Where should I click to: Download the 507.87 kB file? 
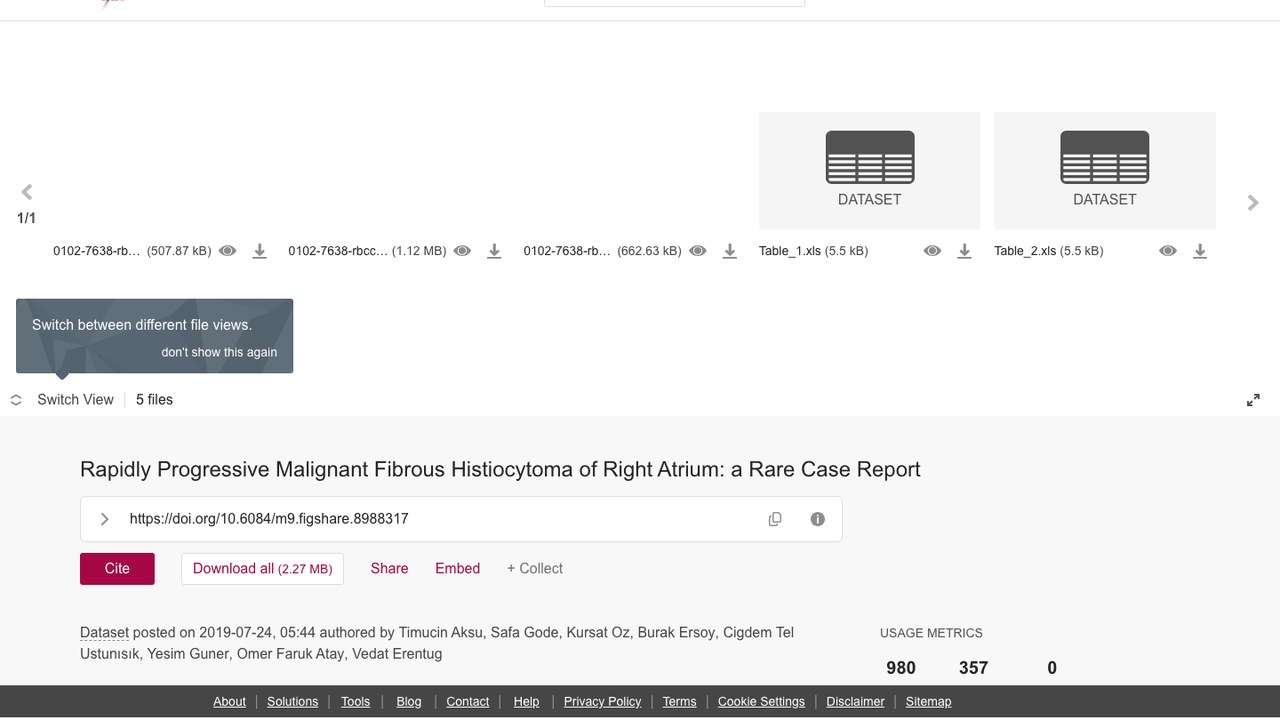coord(259,251)
